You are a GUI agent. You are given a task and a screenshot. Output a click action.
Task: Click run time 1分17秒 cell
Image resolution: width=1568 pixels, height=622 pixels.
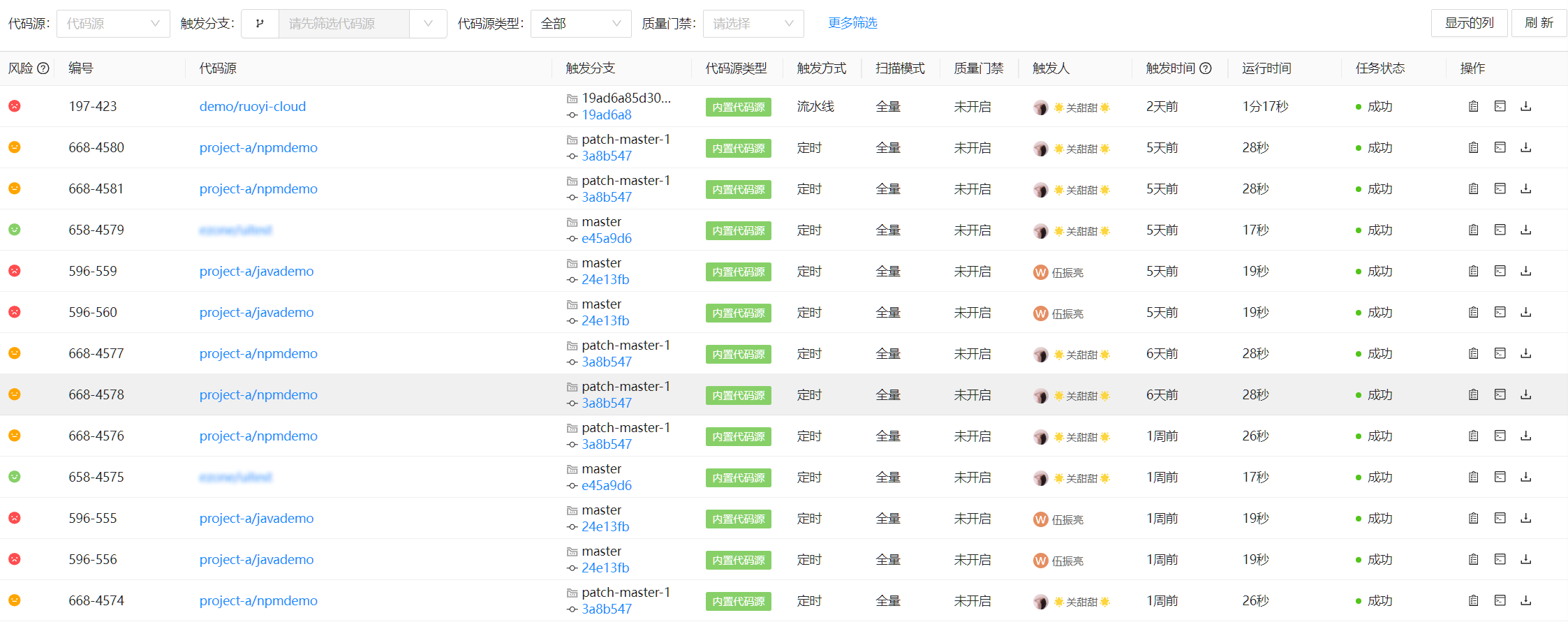click(x=1265, y=106)
